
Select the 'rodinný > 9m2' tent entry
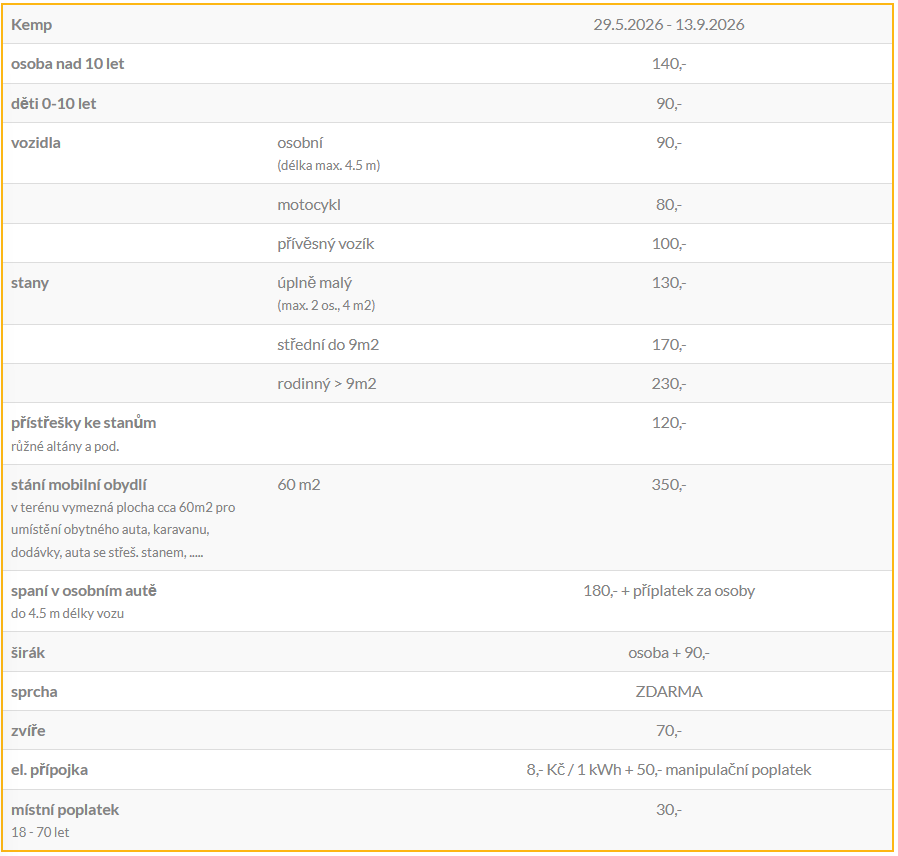coord(327,383)
